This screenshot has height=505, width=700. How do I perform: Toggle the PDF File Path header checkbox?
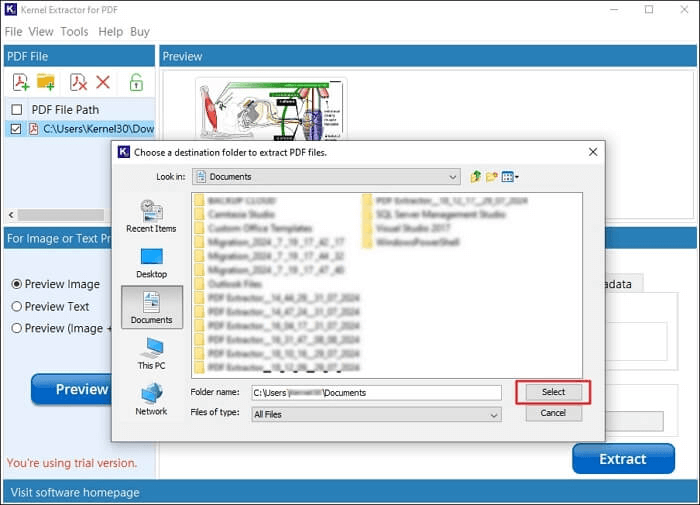point(17,109)
